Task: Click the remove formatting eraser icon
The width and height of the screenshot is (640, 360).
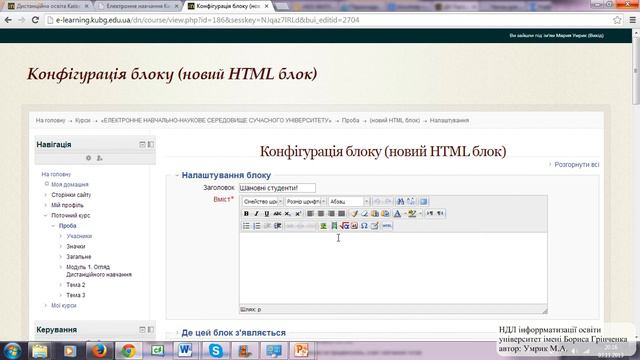Action: coord(364,213)
